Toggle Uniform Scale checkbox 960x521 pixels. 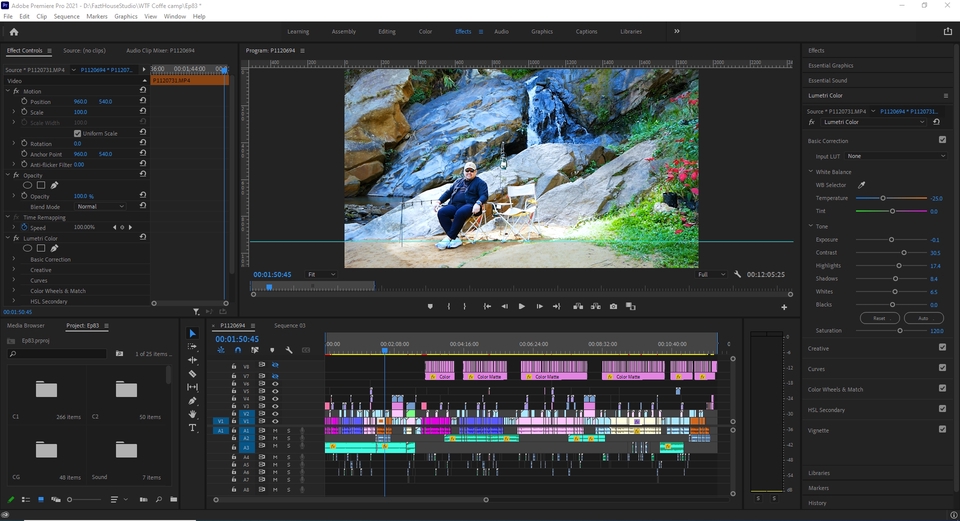coord(77,133)
